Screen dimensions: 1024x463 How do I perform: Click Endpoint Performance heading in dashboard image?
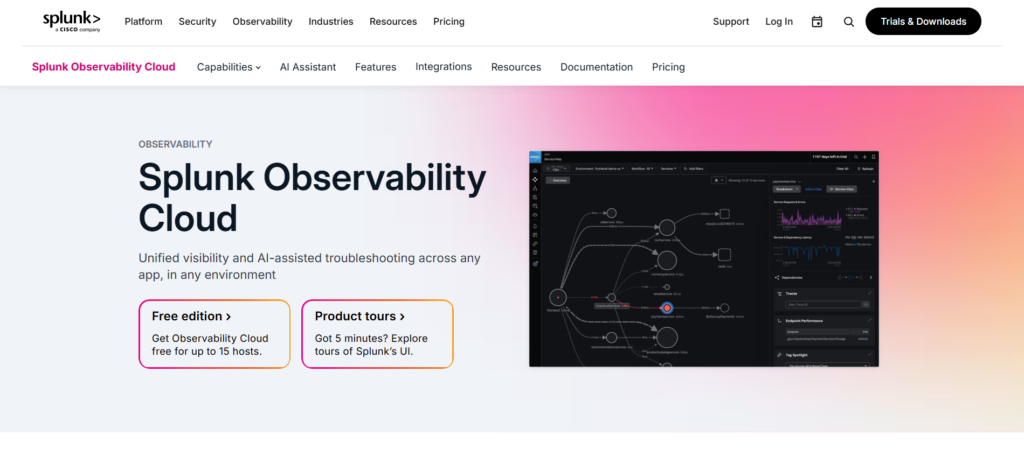pos(804,321)
